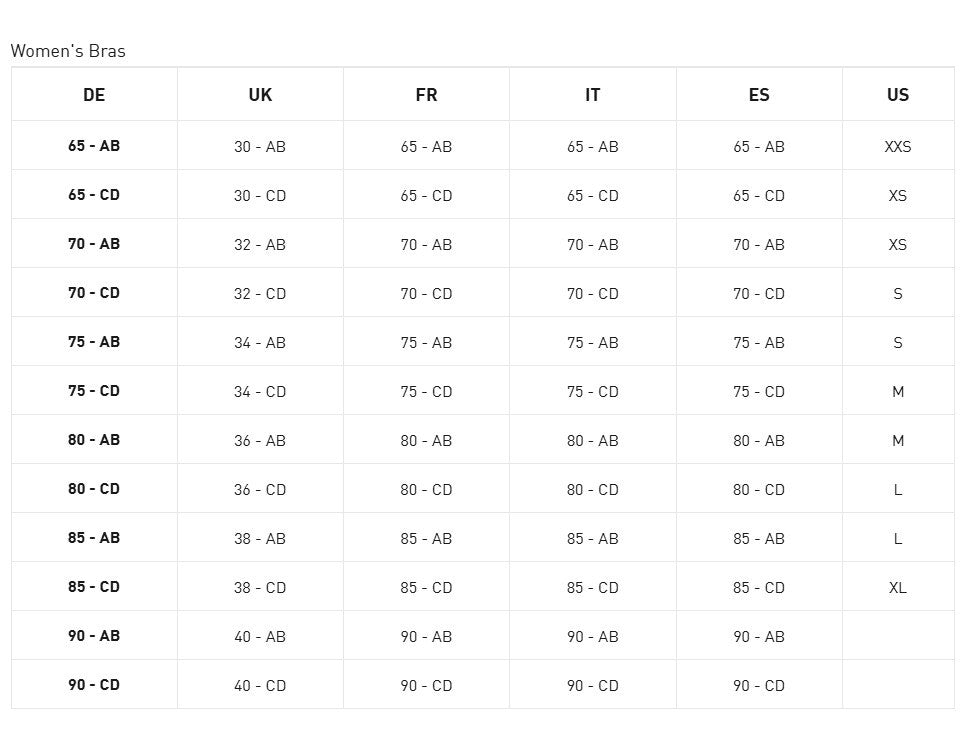This screenshot has height=736, width=979.
Task: Click the Women's Bras table title
Action: click(x=68, y=51)
